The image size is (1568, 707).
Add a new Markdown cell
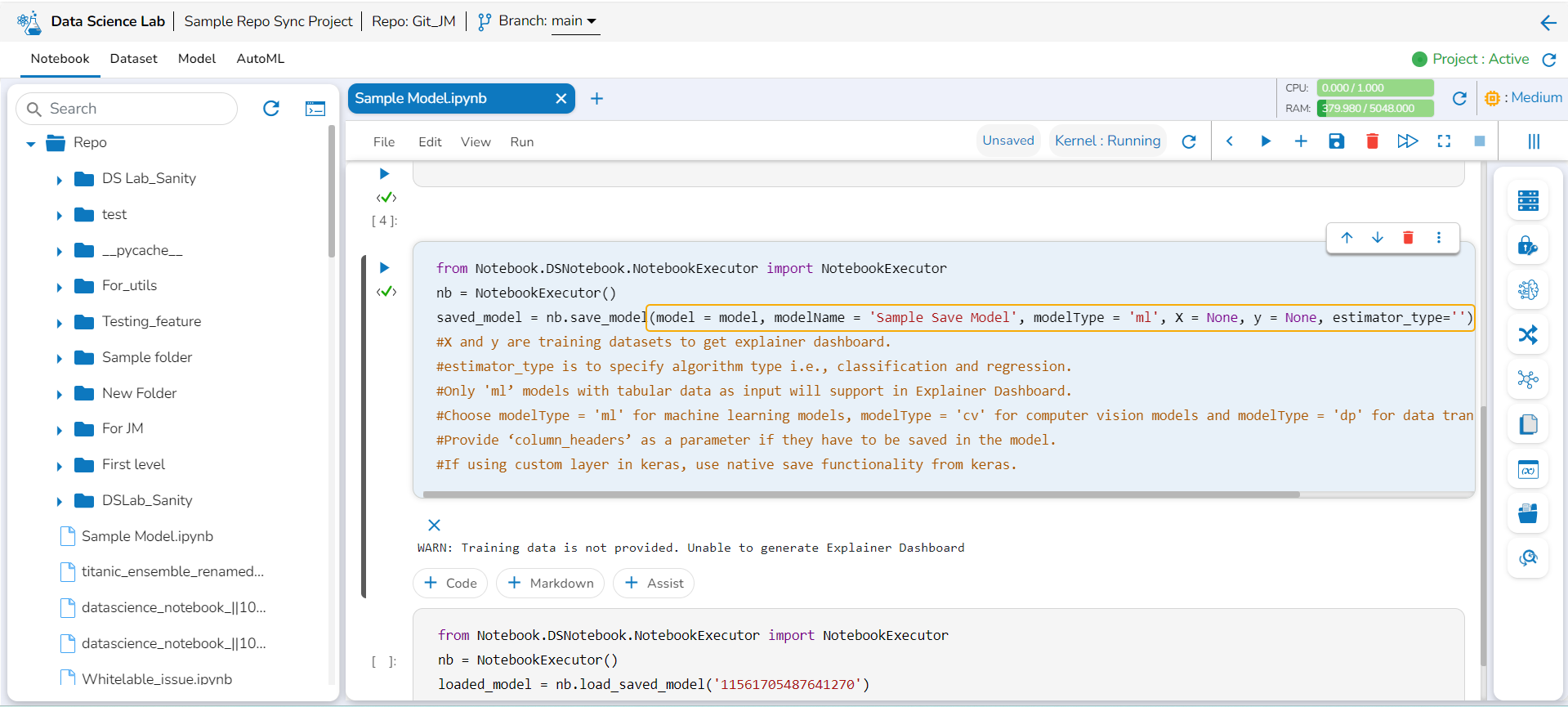pos(551,583)
